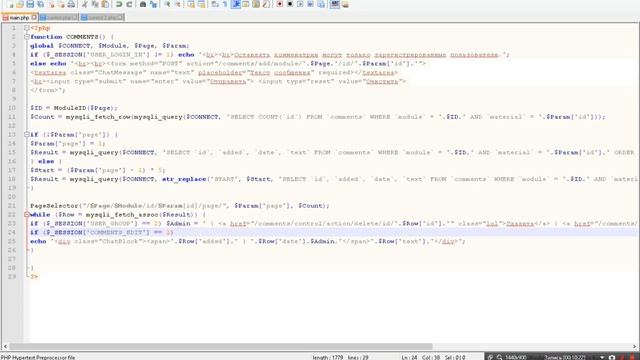640x360 pixels.
Task: Close all documents via the toolbar icon
Action: tap(61, 4)
